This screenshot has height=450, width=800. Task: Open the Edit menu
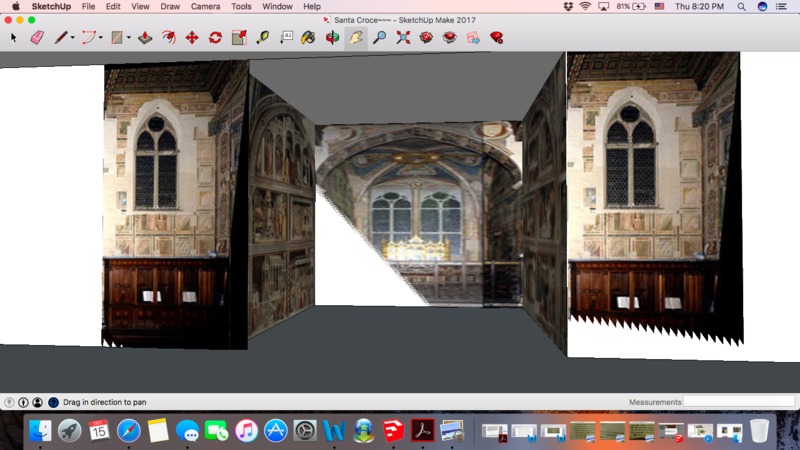113,7
